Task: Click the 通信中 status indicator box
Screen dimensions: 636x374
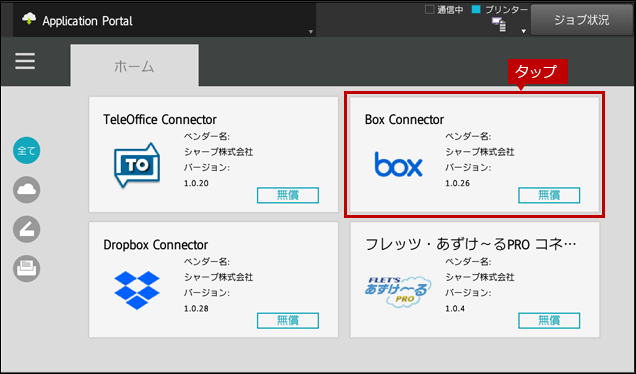Action: (x=429, y=9)
